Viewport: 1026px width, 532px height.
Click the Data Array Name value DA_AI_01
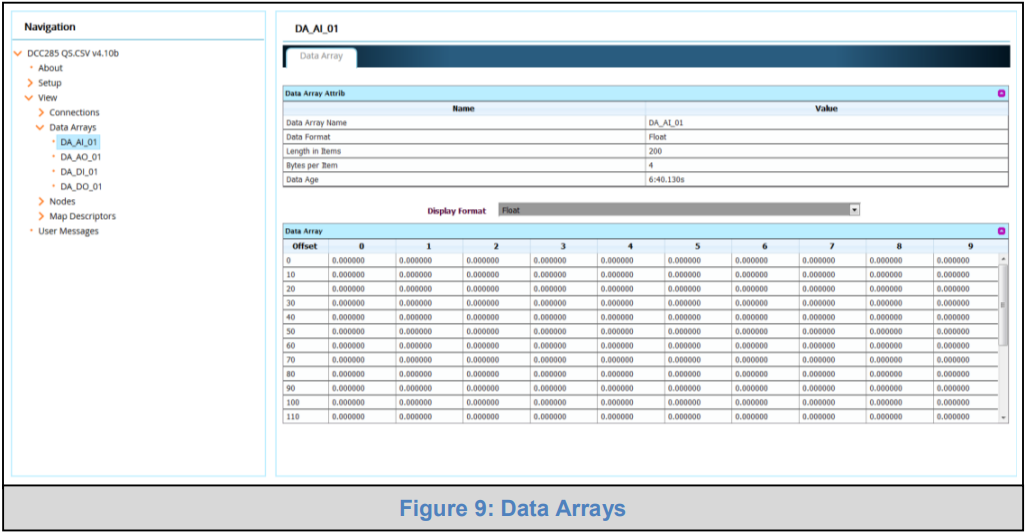point(666,123)
